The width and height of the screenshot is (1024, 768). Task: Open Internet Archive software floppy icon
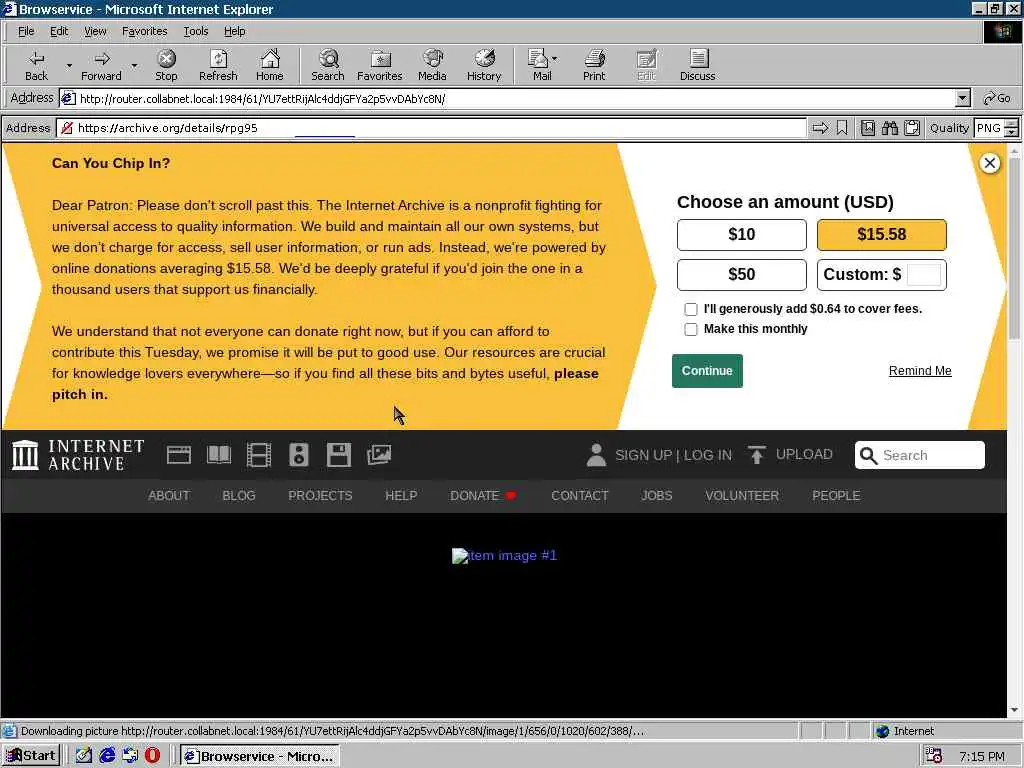339,455
